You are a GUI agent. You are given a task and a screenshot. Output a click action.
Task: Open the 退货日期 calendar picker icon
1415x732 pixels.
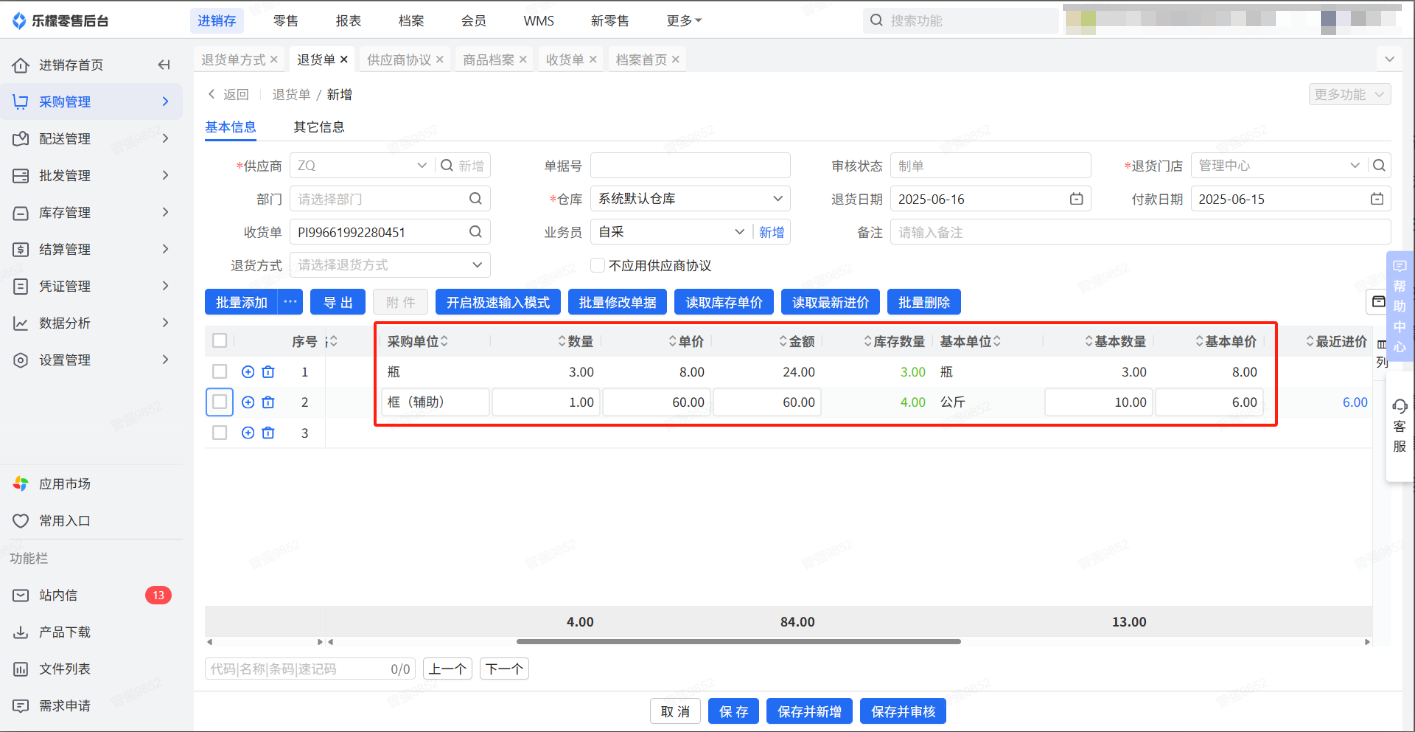pyautogui.click(x=1076, y=199)
